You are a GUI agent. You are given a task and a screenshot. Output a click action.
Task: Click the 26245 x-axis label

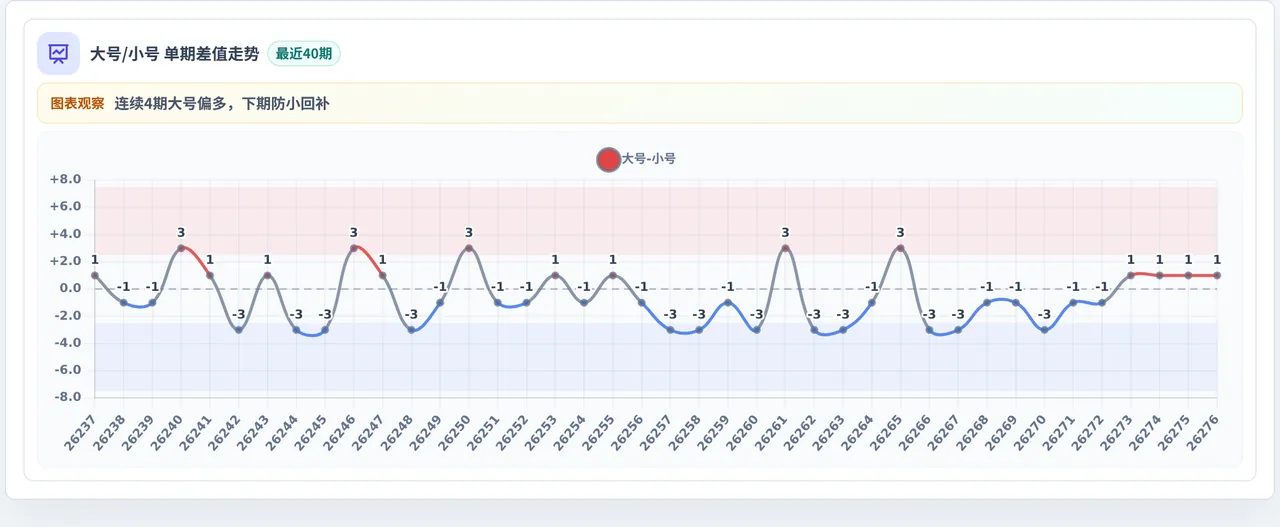click(311, 434)
